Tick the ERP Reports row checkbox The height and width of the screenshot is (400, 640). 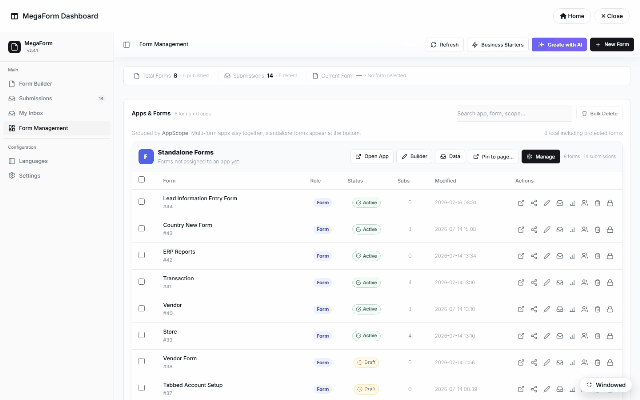click(x=142, y=255)
